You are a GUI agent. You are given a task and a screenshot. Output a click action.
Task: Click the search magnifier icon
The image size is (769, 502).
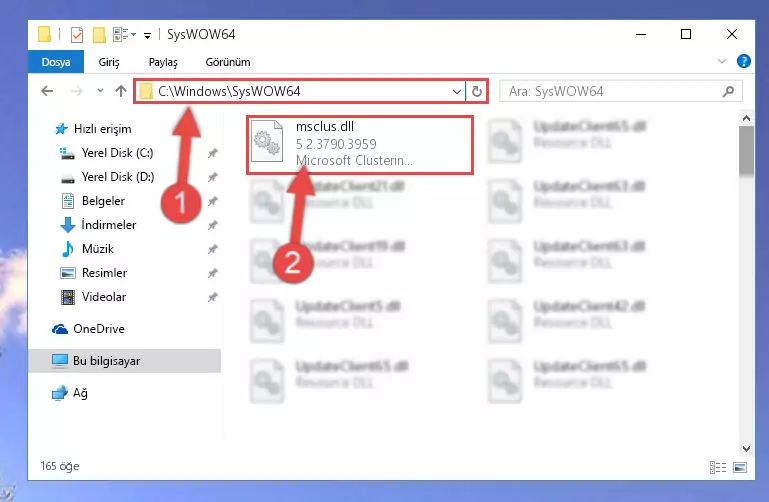point(728,91)
